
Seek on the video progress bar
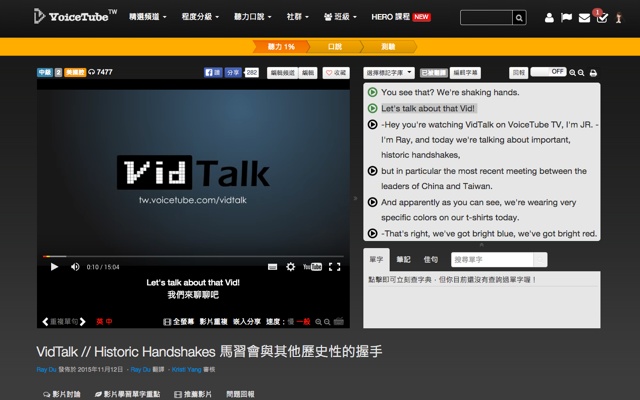[x=193, y=256]
